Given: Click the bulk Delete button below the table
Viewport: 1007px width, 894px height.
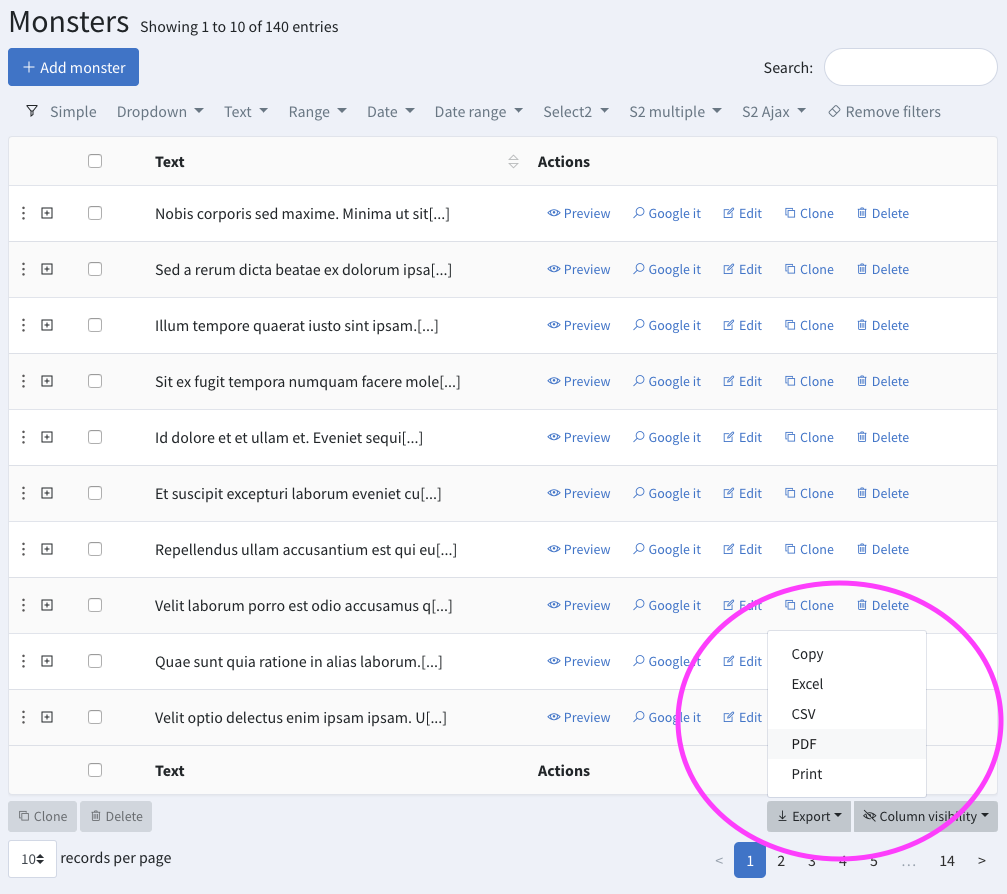Looking at the screenshot, I should coord(116,816).
